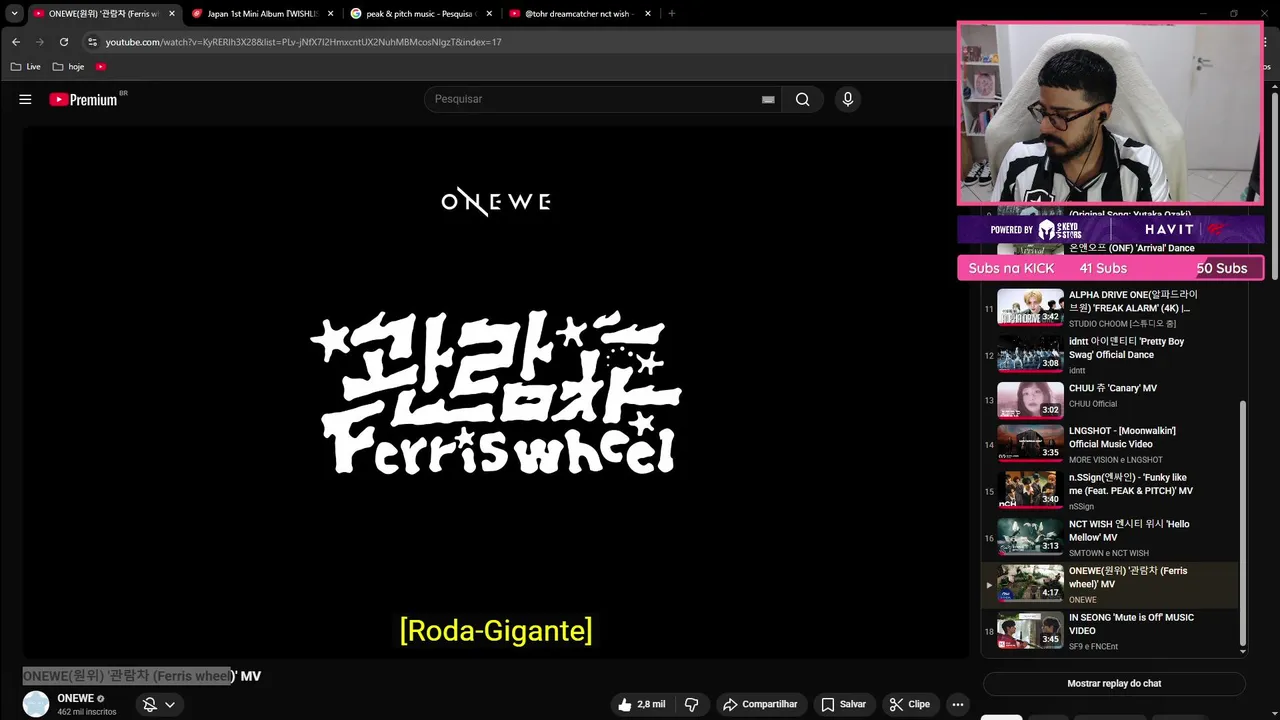This screenshot has height=720, width=1280.
Task: Play n.SSign 'Funky like me' thumbnail
Action: 1031,490
